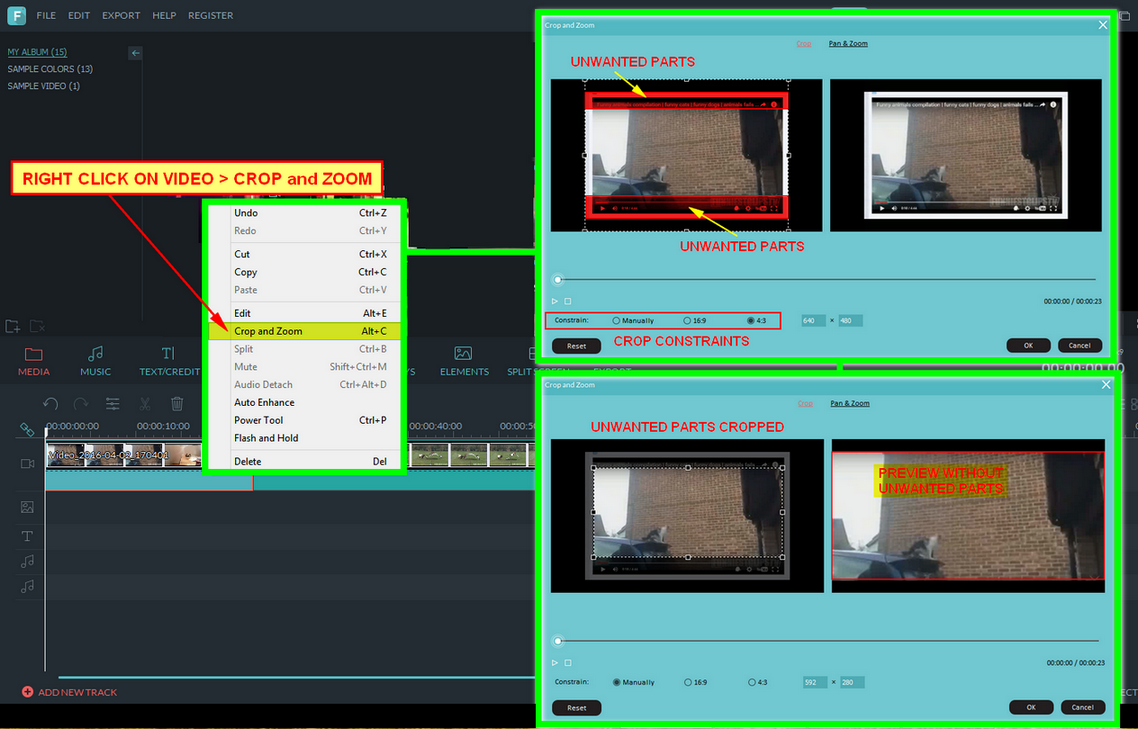
Task: Click Cancel in the 640×480 crop dialog
Action: pos(1079,345)
